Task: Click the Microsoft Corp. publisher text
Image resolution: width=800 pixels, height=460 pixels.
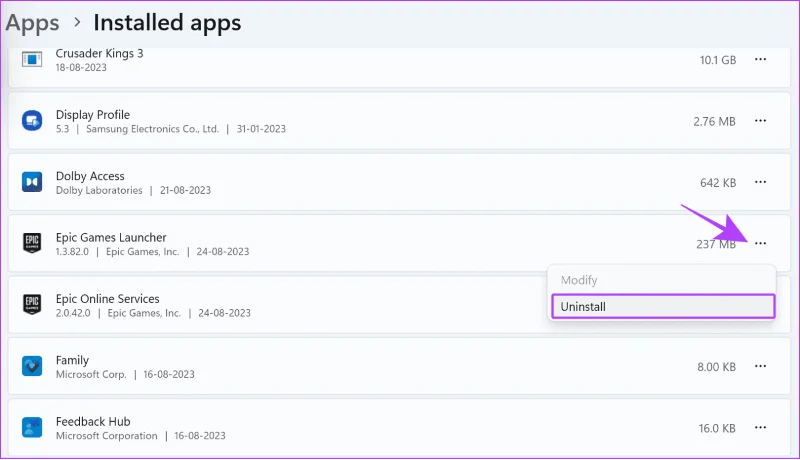Action: 91,374
